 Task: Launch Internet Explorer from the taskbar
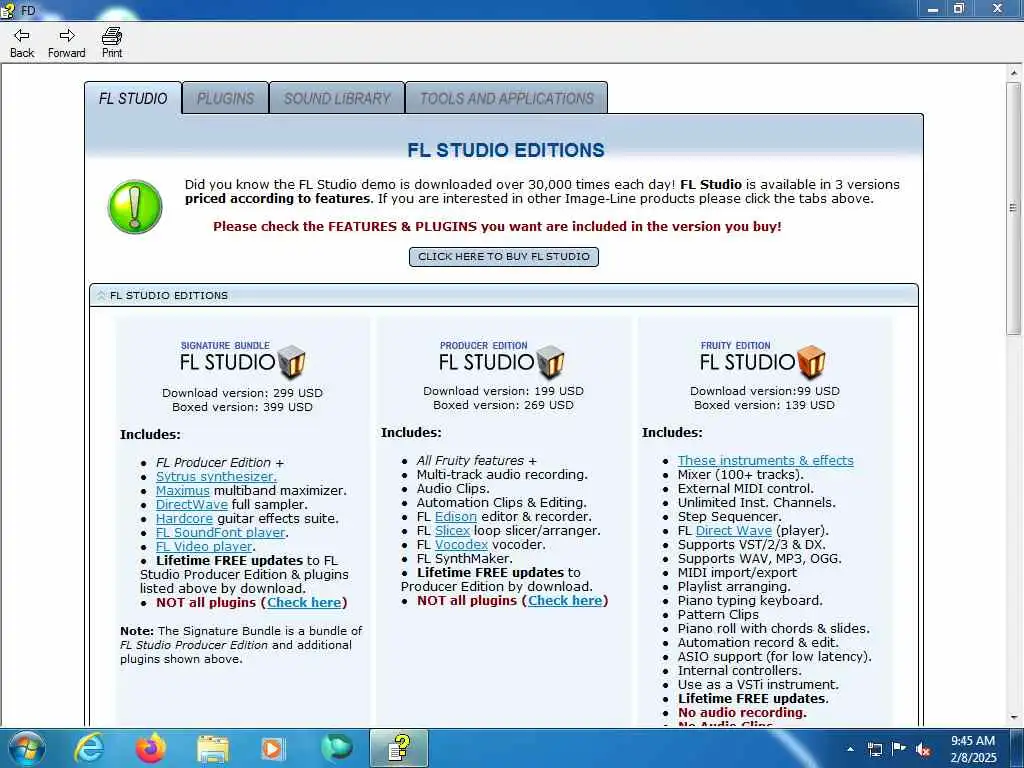(89, 748)
